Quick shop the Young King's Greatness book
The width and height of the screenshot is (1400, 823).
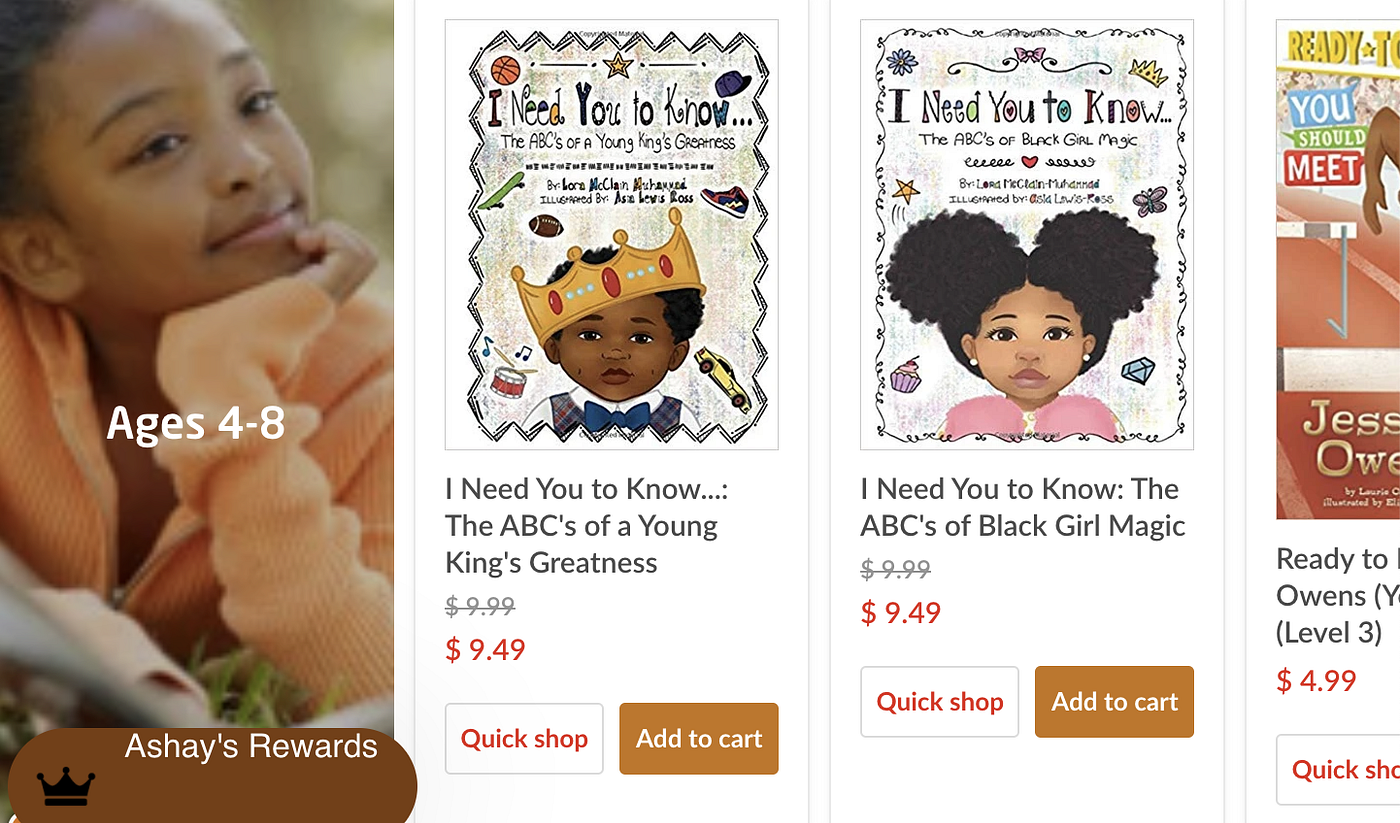pyautogui.click(x=524, y=738)
